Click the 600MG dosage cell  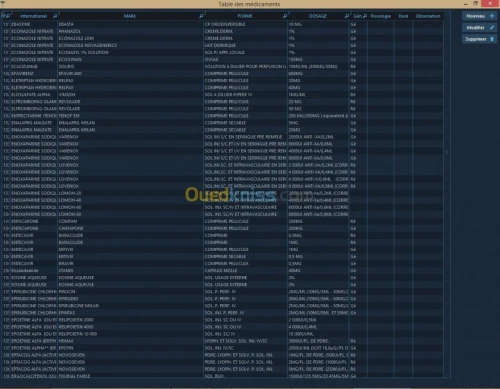pyautogui.click(x=318, y=73)
